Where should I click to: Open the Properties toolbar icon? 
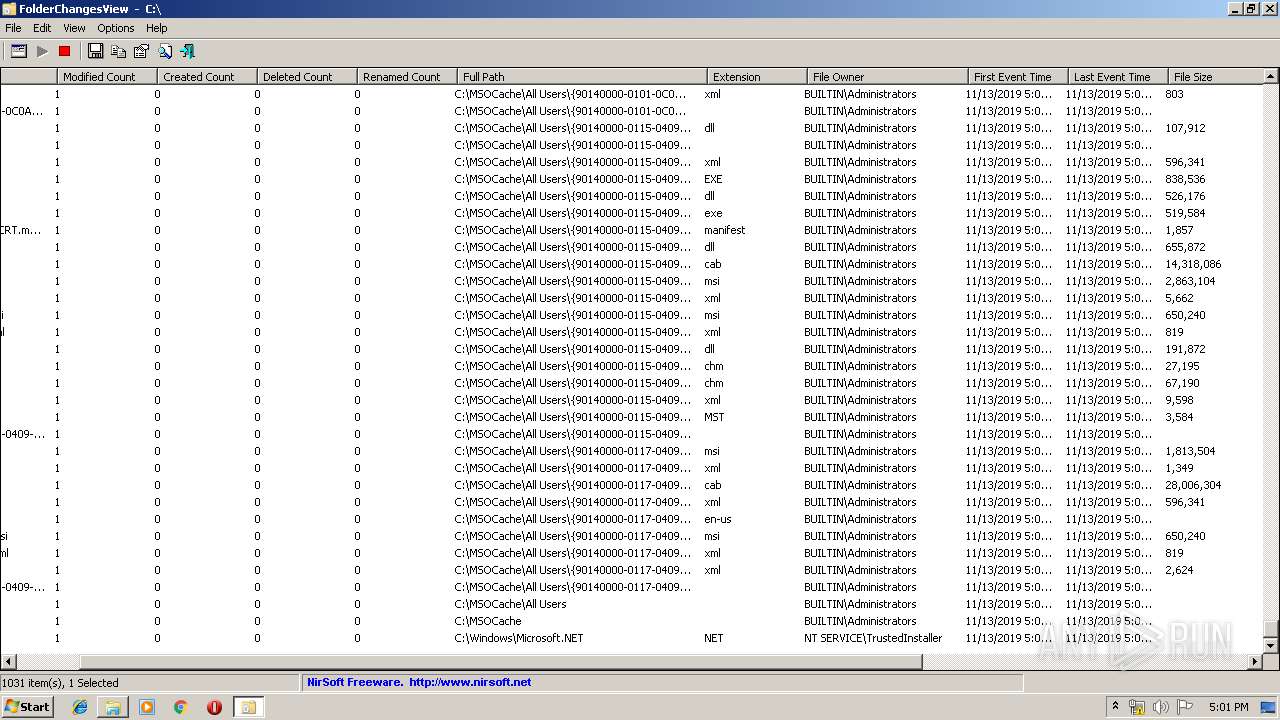[141, 51]
